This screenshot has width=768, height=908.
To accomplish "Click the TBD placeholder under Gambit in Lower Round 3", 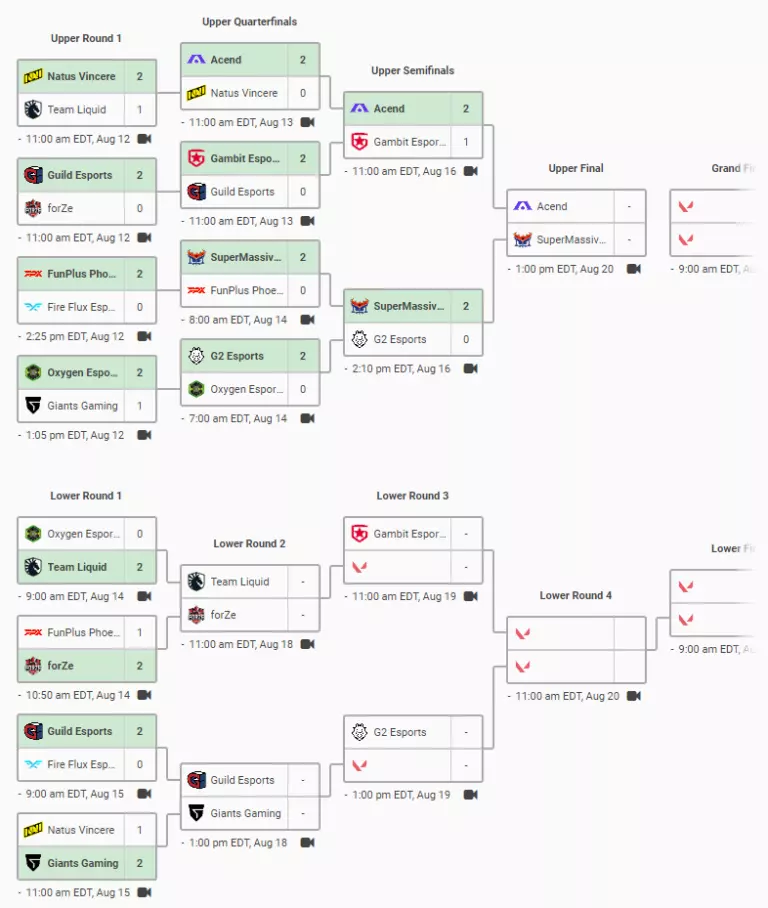I will [x=397, y=567].
